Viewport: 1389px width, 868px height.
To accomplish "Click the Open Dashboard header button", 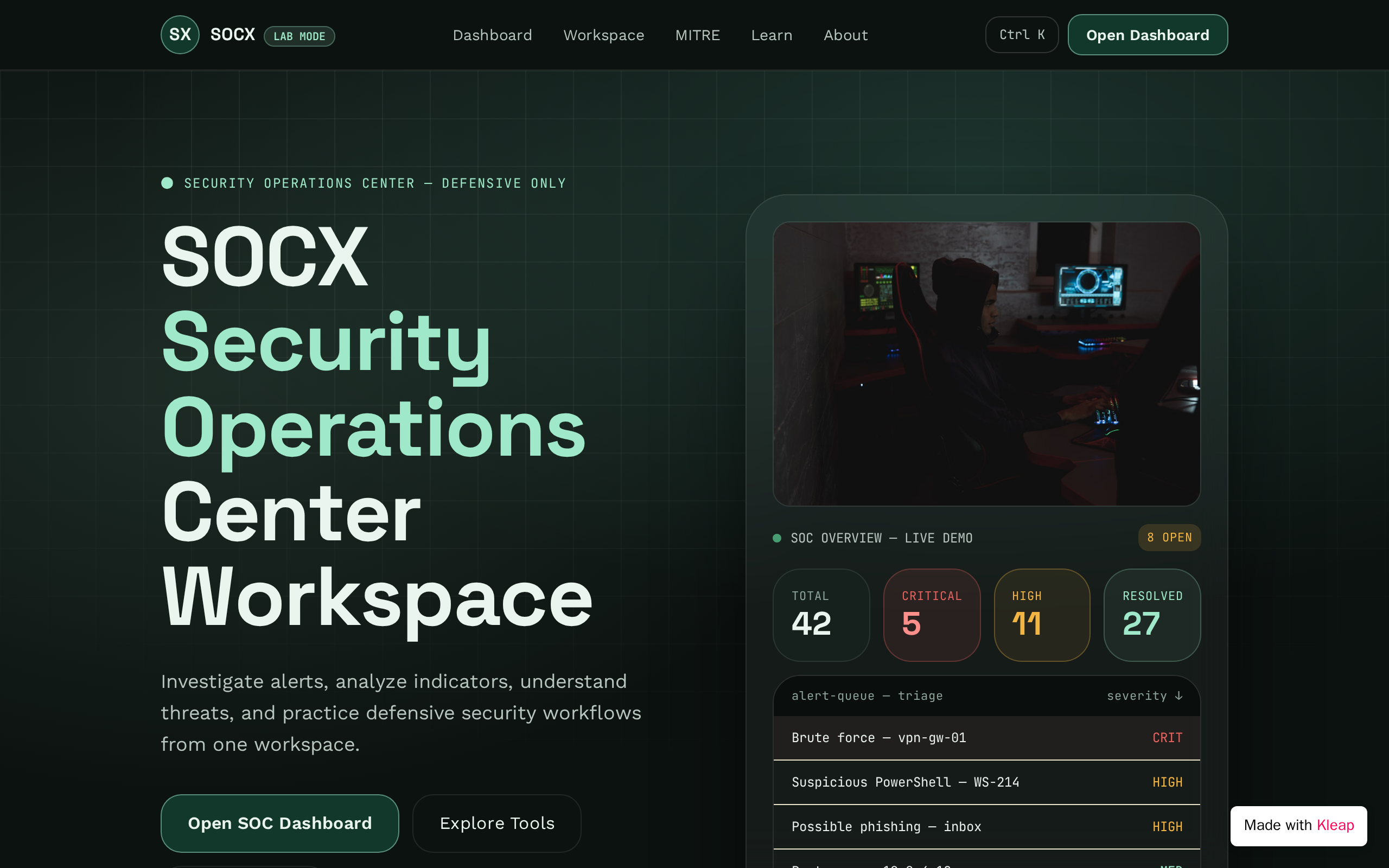I will pos(1148,35).
